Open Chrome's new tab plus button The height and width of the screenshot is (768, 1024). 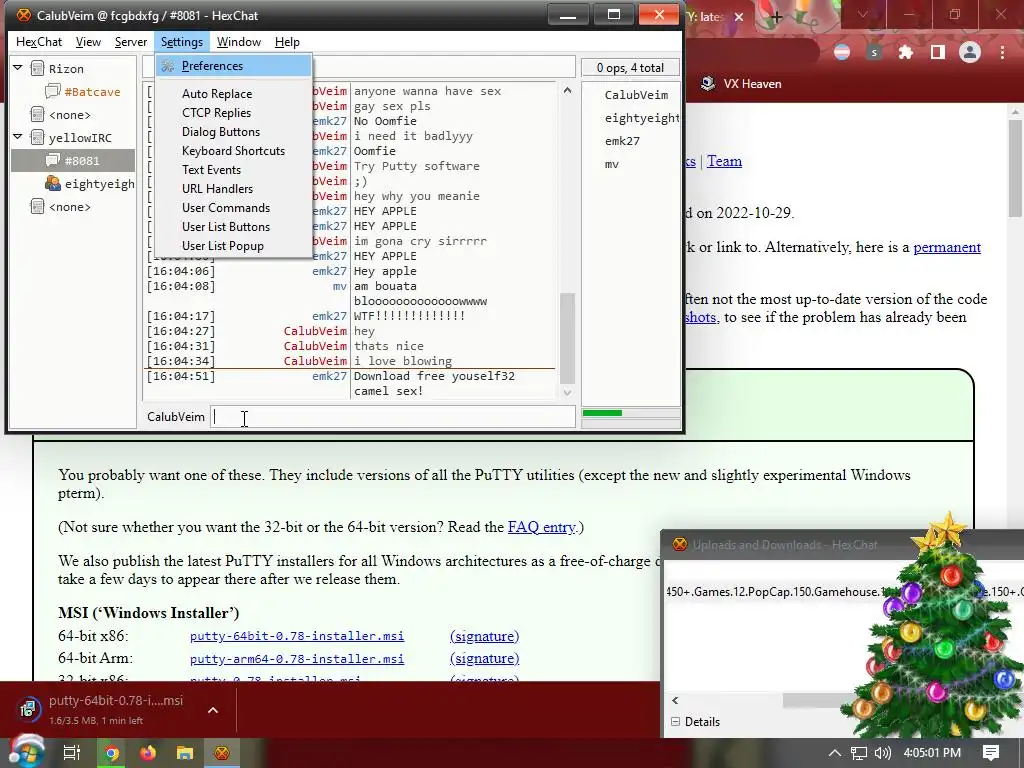(x=776, y=17)
